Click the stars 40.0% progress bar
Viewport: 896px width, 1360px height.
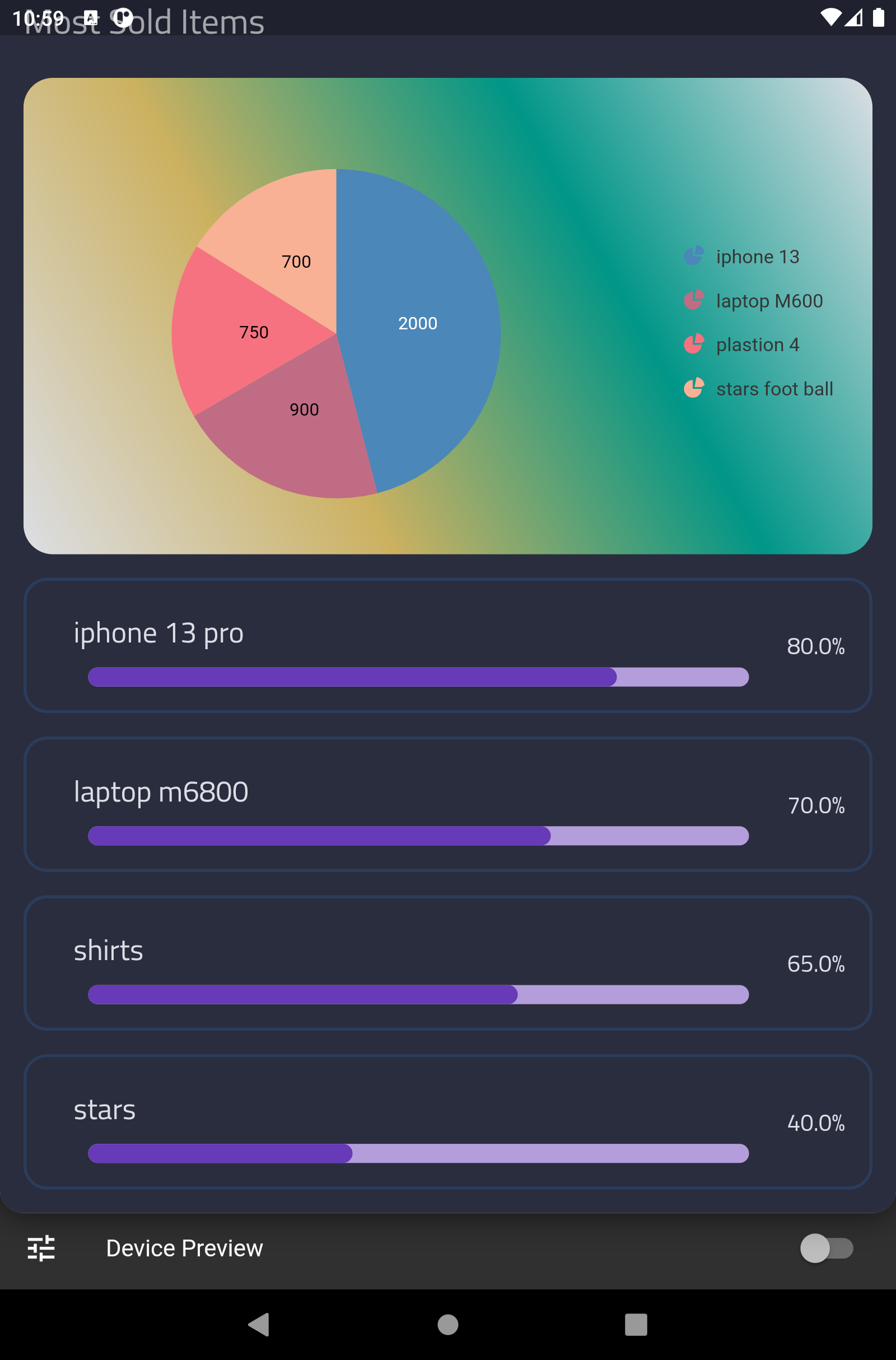pyautogui.click(x=418, y=1154)
